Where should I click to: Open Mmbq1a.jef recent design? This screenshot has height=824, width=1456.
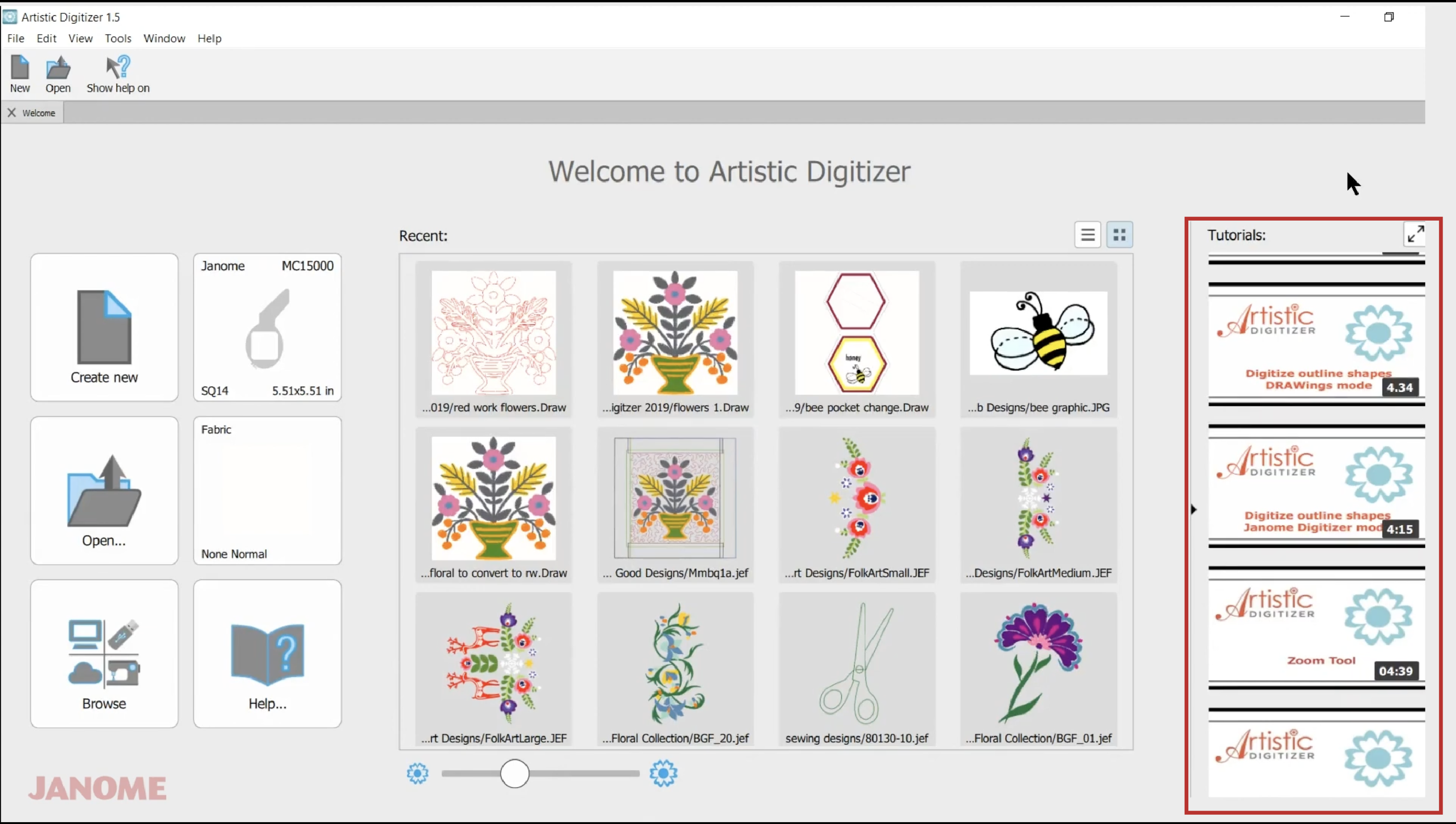pyautogui.click(x=675, y=505)
